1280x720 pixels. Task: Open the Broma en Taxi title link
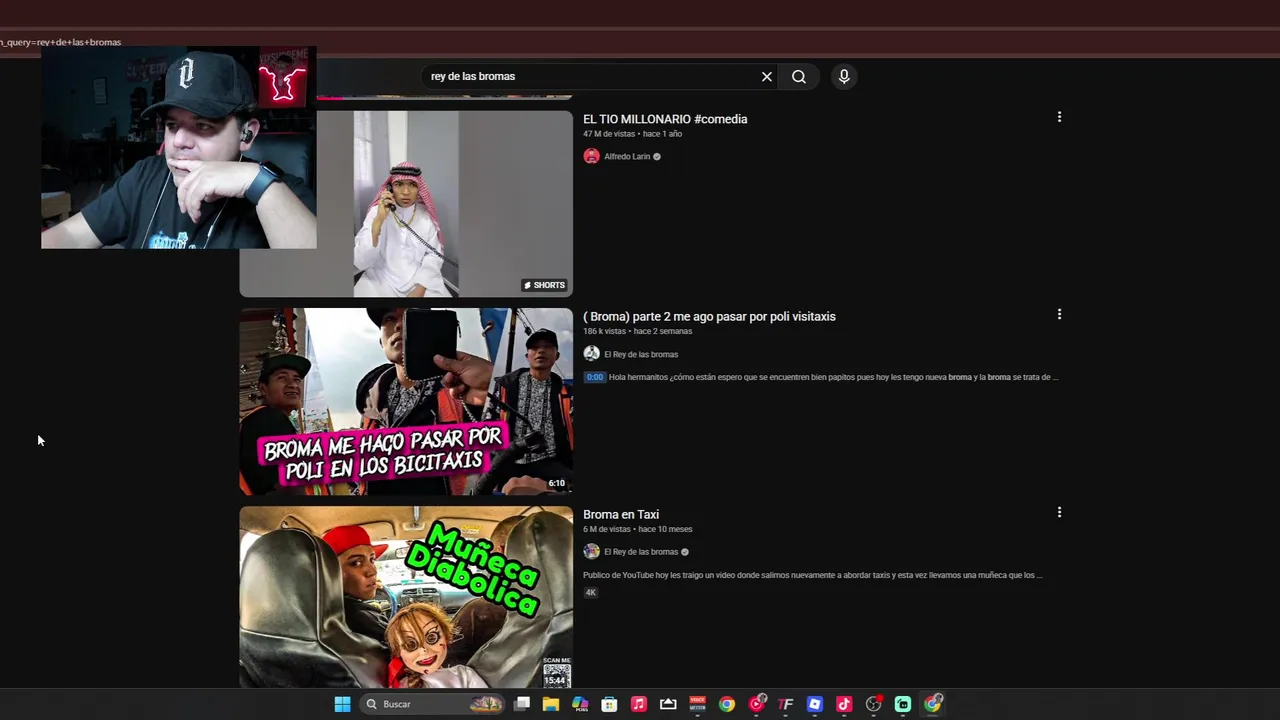click(621, 514)
